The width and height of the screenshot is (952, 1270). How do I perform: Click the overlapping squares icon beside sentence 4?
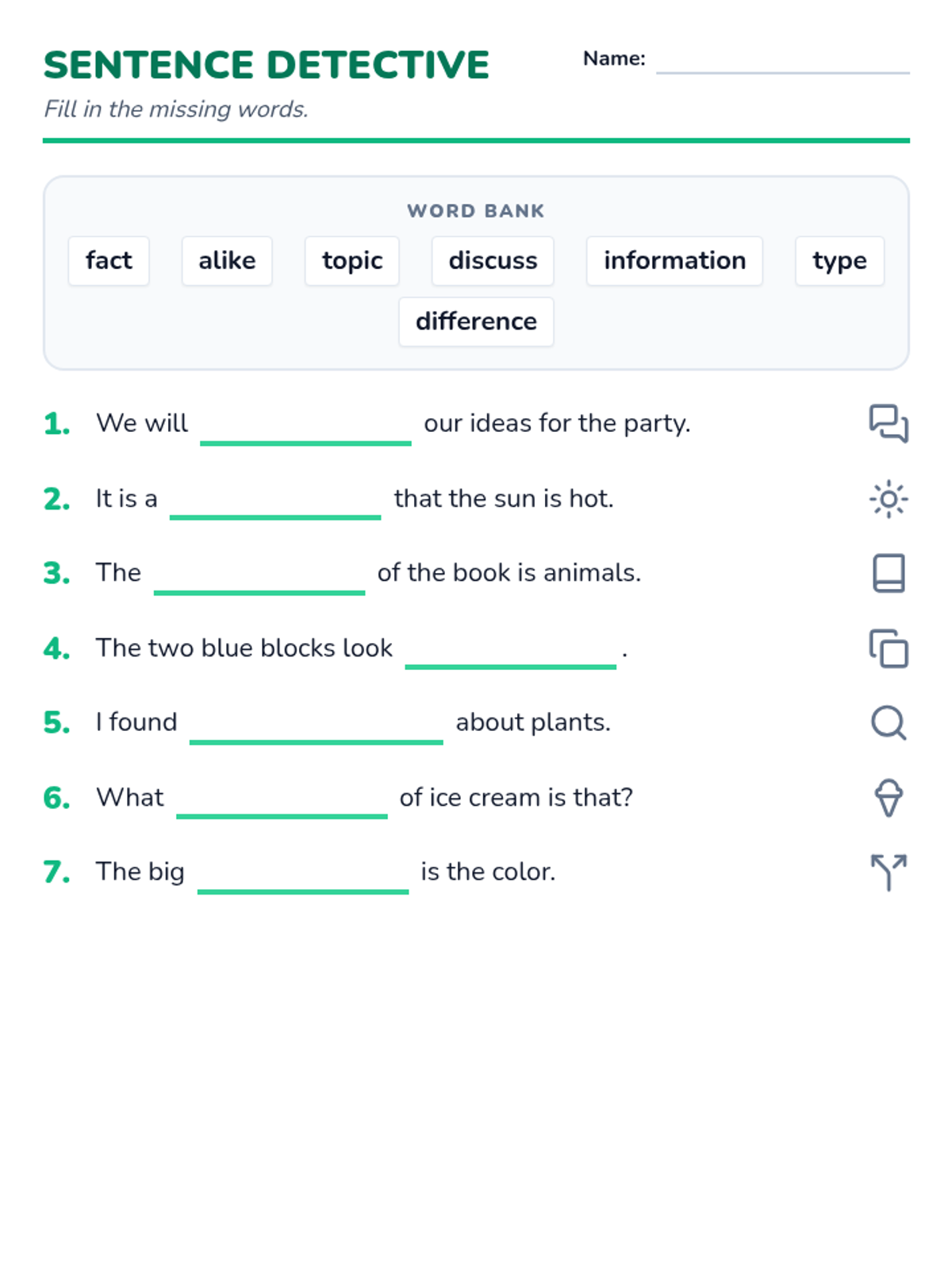click(x=889, y=648)
